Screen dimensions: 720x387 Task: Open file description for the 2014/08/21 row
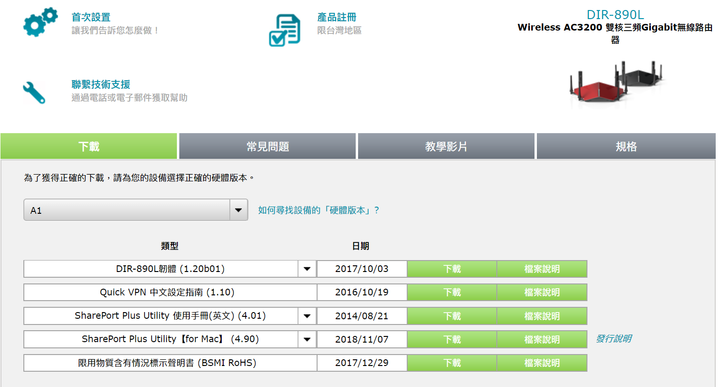tap(542, 316)
